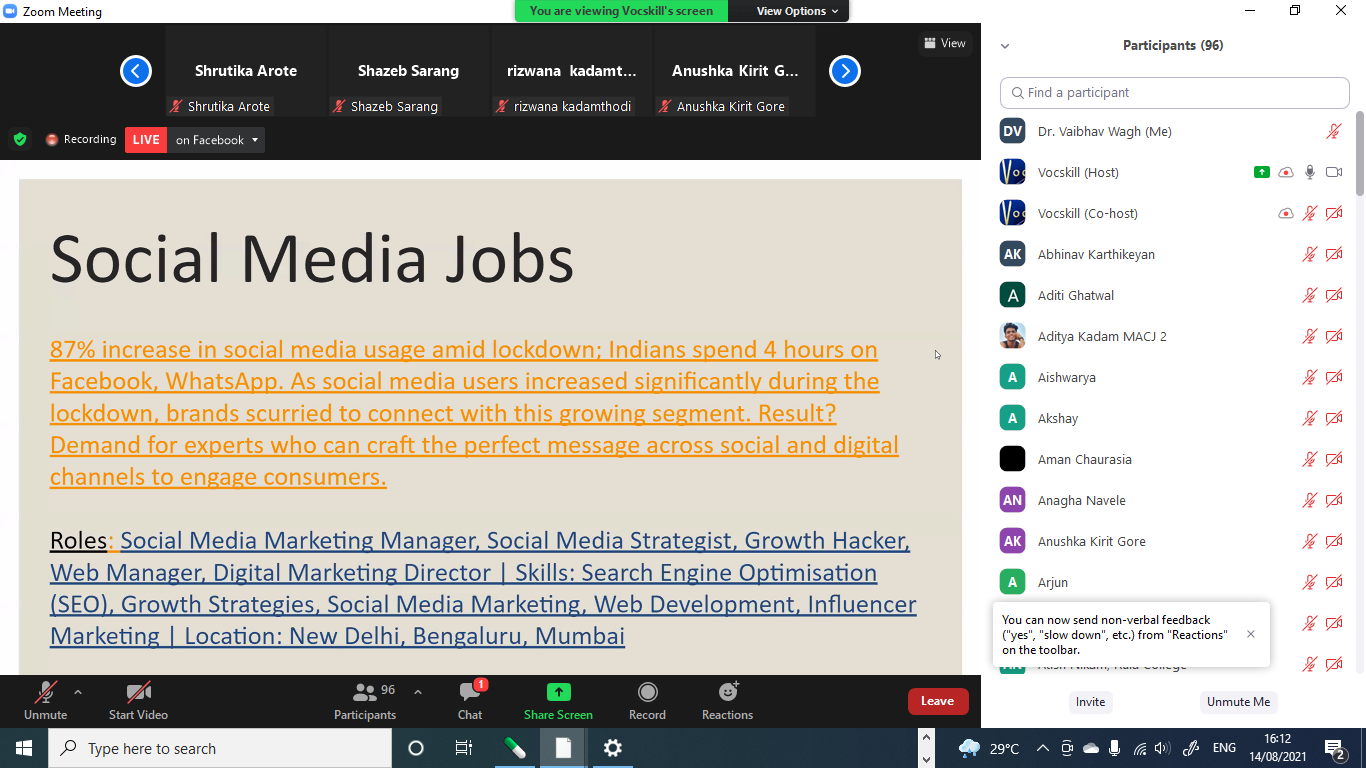Click the Unmute Me button

(x=1239, y=702)
